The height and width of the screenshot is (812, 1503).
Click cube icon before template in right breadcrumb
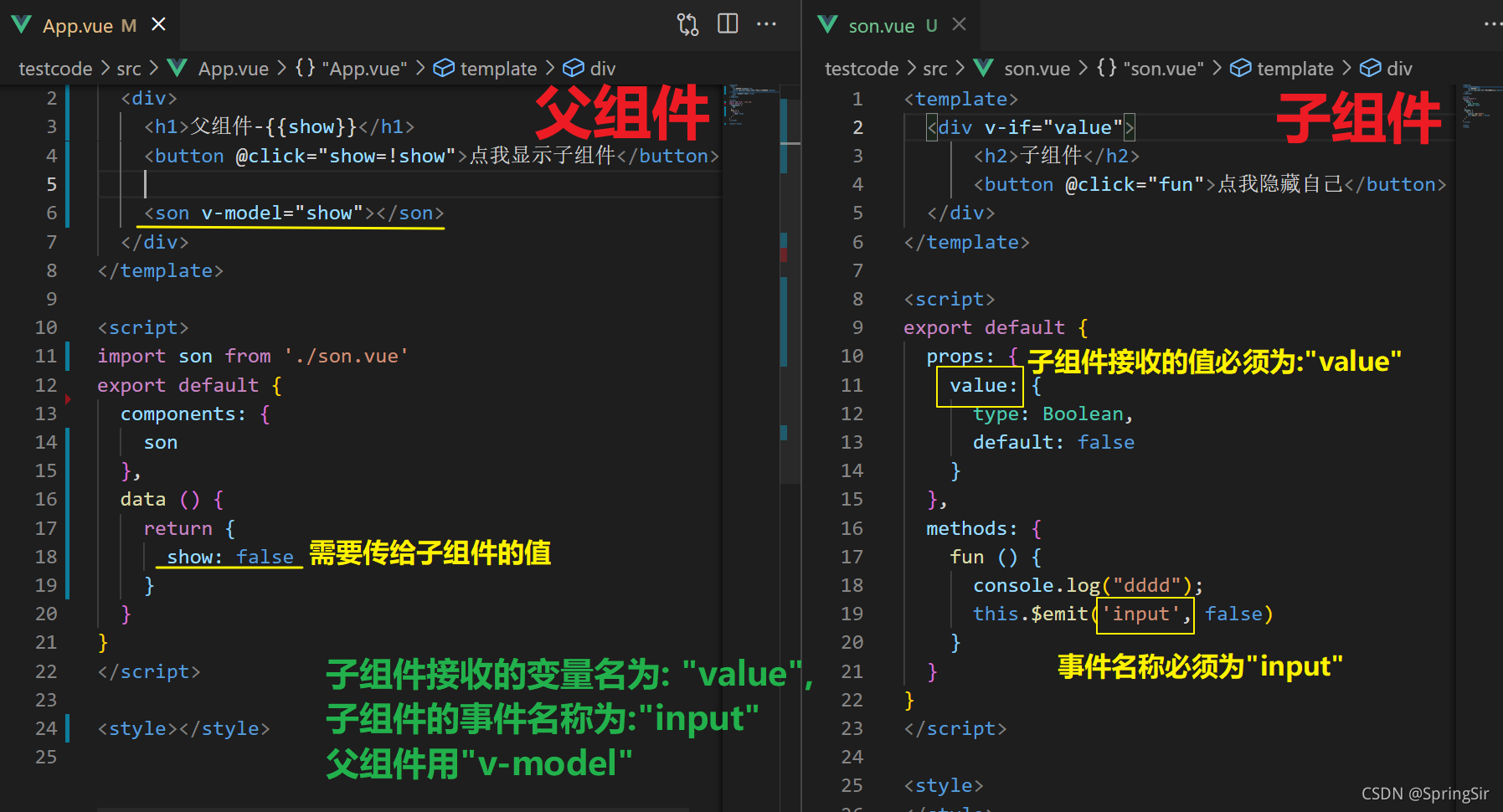tap(1241, 68)
